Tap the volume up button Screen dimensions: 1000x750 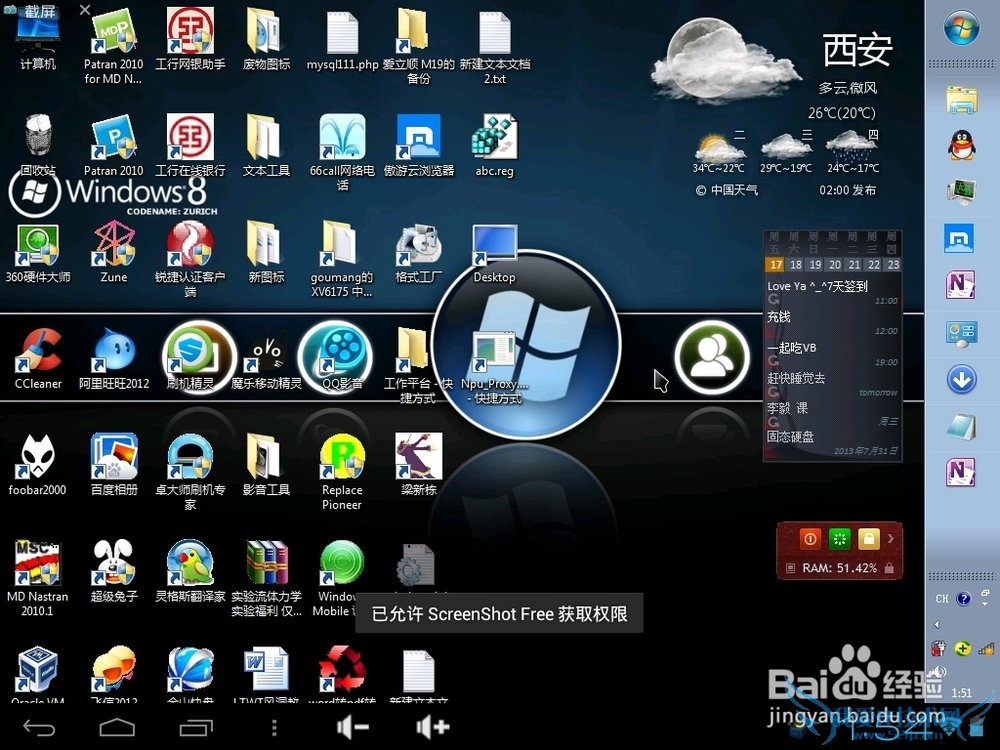tap(432, 727)
